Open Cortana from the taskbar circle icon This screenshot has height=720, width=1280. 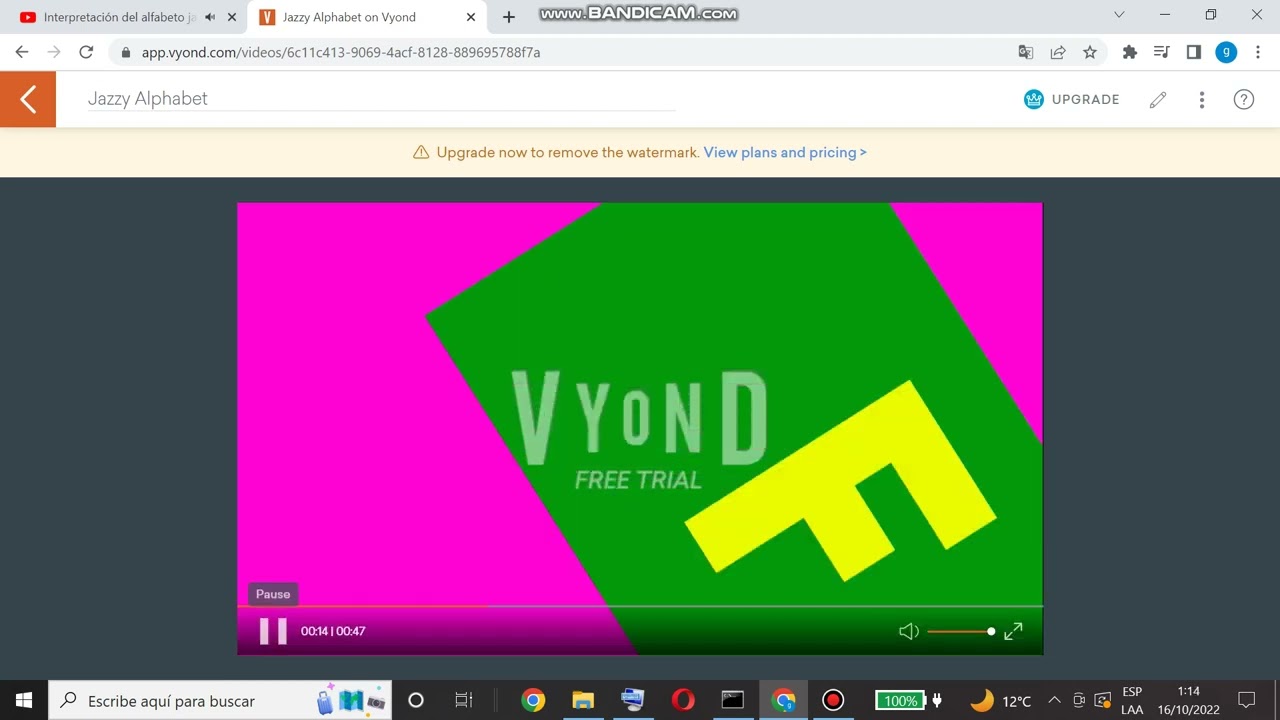pos(416,700)
